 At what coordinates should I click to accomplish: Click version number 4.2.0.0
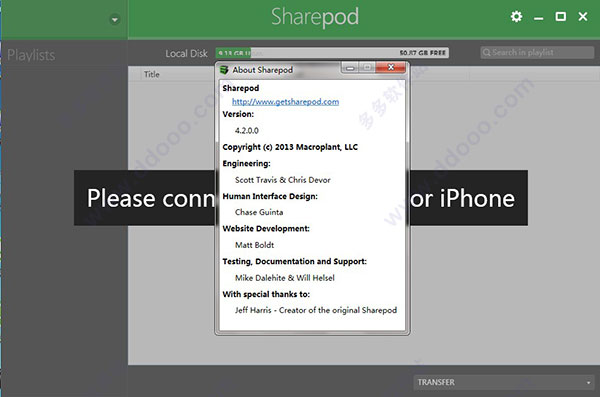point(247,131)
